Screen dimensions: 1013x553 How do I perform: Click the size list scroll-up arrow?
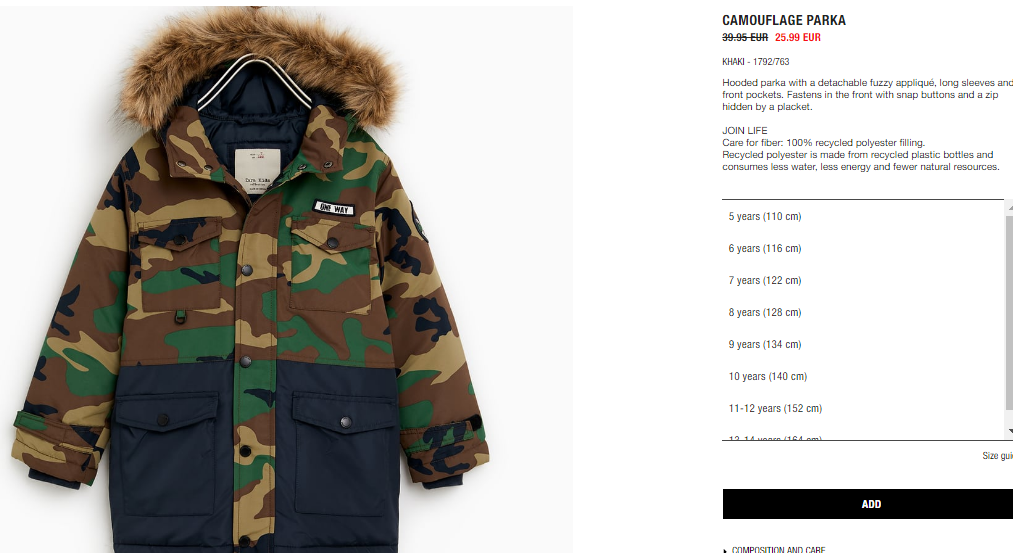click(x=1010, y=207)
